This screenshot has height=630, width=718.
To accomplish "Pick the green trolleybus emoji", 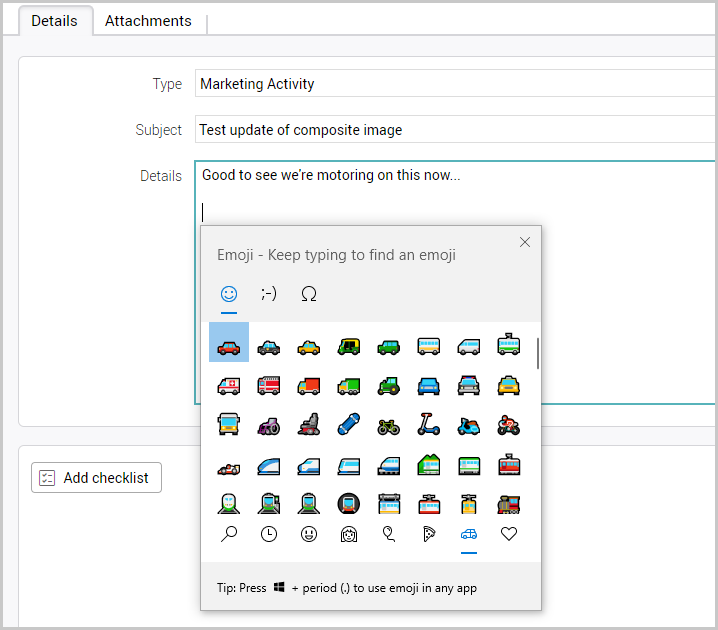I will pos(509,345).
